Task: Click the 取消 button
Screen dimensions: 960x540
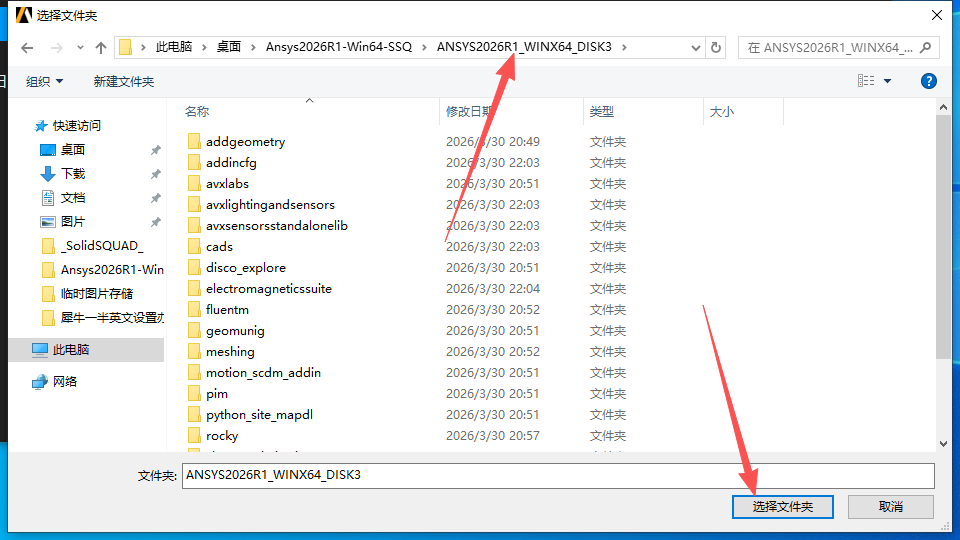Action: [x=890, y=506]
